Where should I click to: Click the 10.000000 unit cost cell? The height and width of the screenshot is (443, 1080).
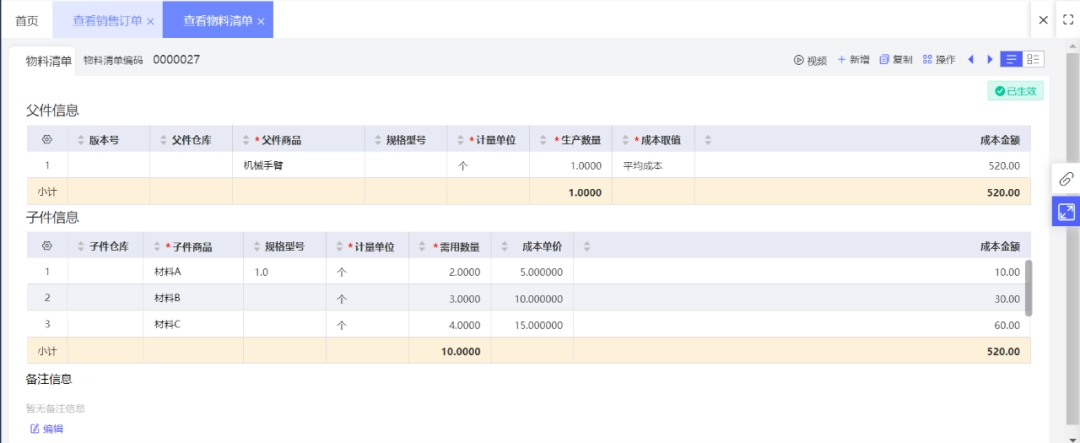[532, 298]
